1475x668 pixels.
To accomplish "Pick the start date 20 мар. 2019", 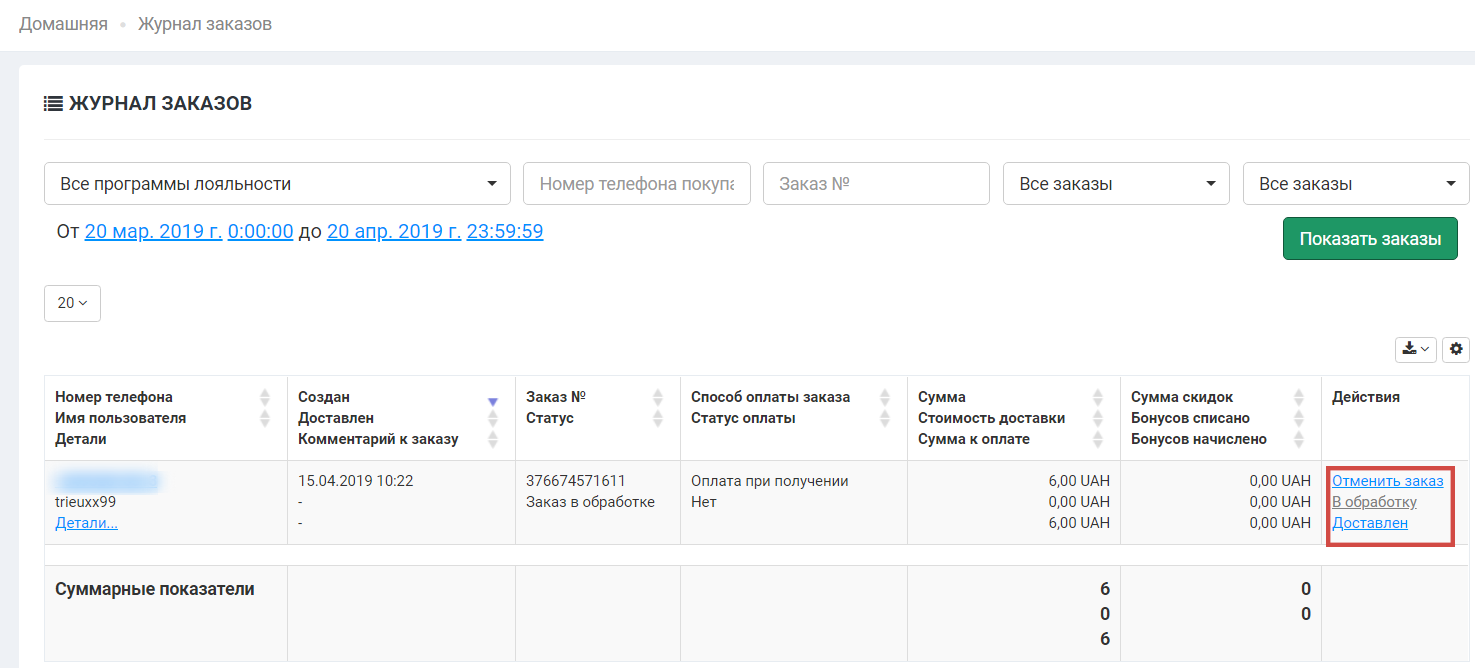I will click(153, 232).
